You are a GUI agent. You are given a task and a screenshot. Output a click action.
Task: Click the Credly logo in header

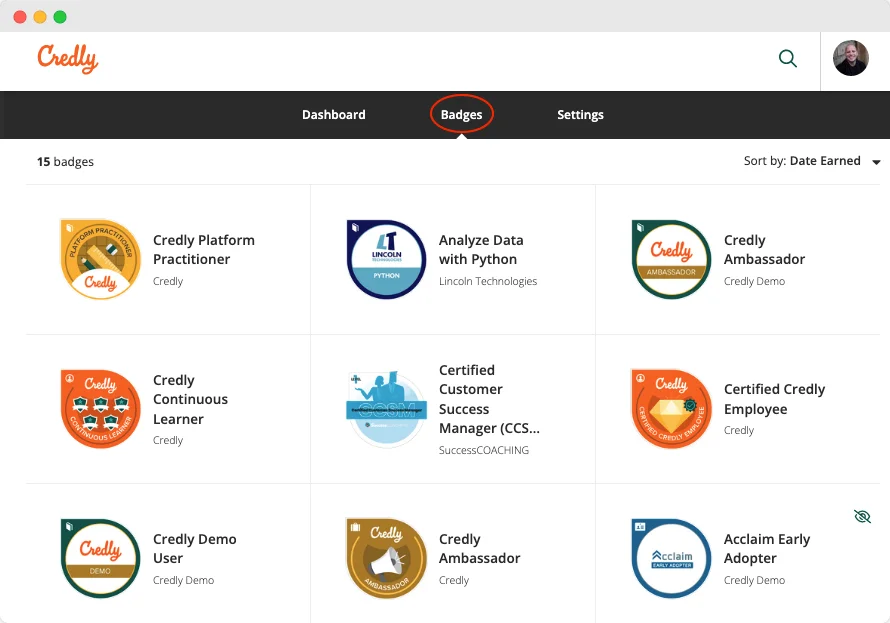click(68, 59)
